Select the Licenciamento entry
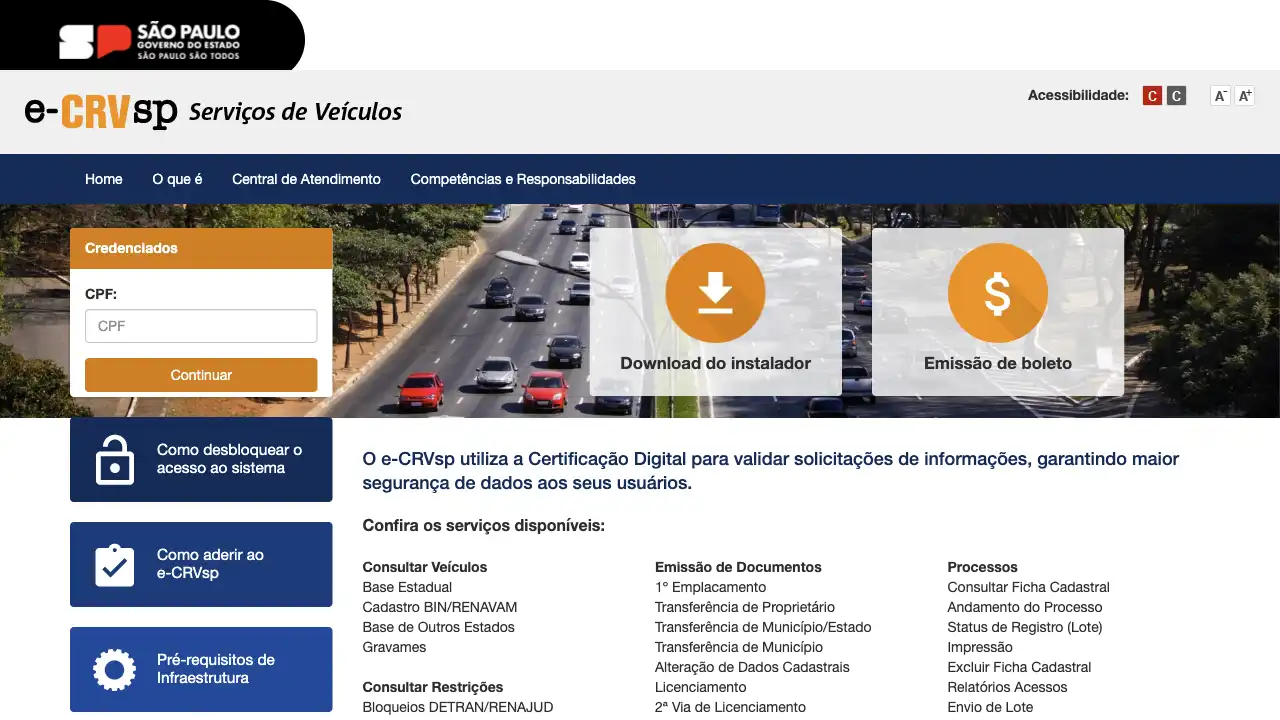 pyautogui.click(x=700, y=687)
